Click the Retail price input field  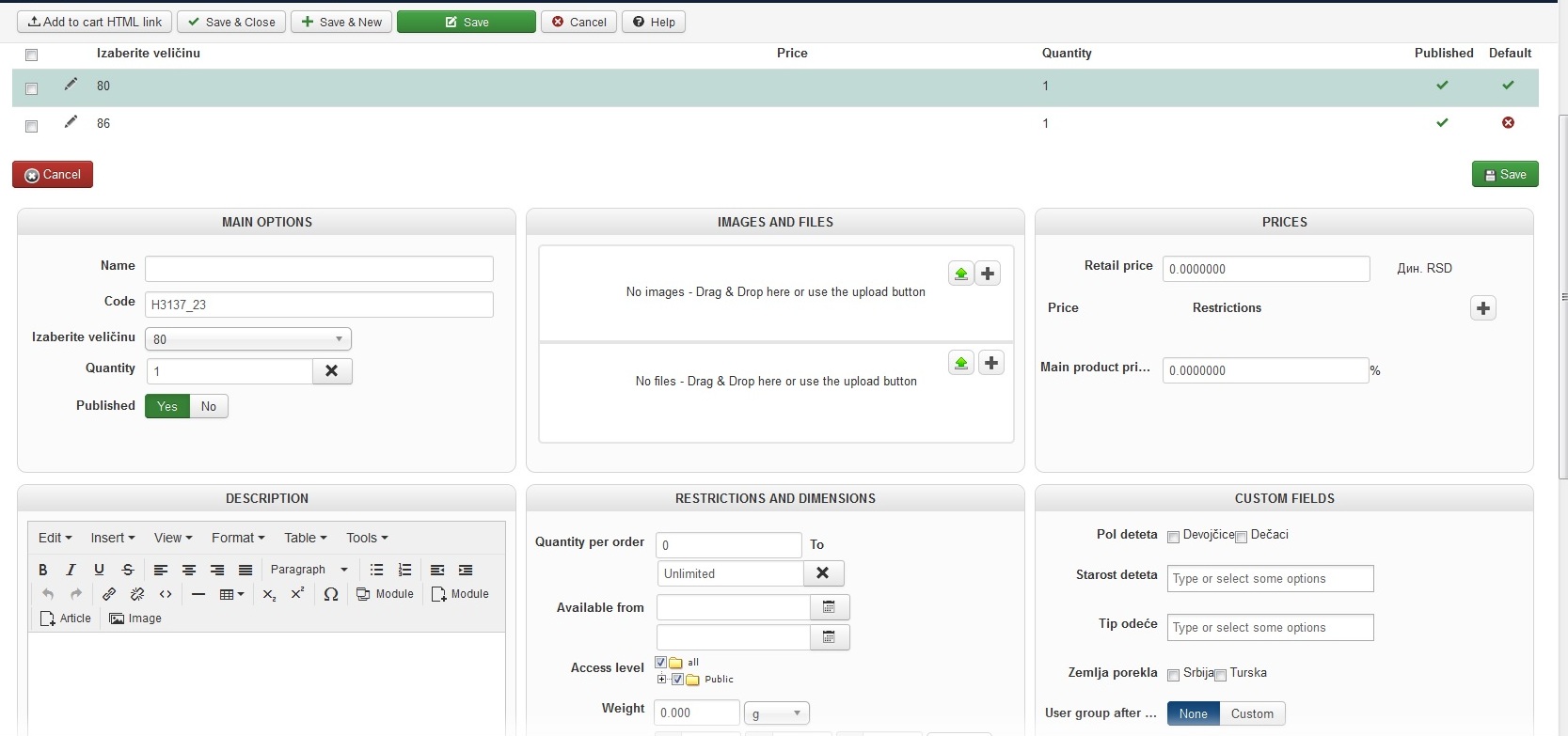click(1266, 269)
